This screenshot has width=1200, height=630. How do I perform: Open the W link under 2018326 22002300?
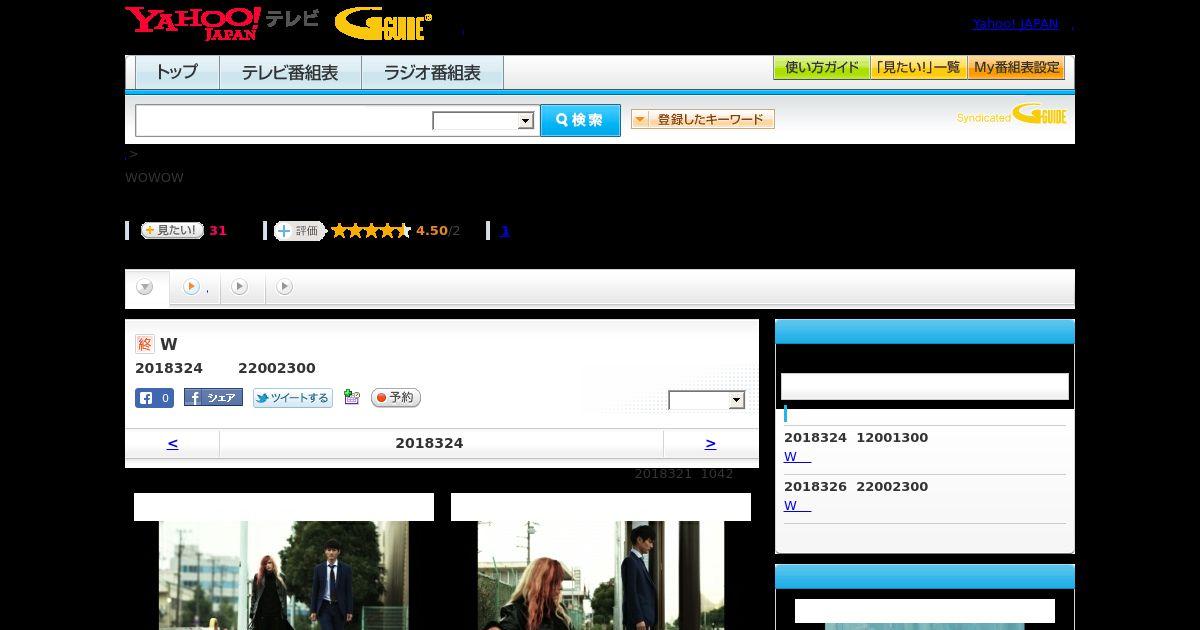pyautogui.click(x=797, y=506)
